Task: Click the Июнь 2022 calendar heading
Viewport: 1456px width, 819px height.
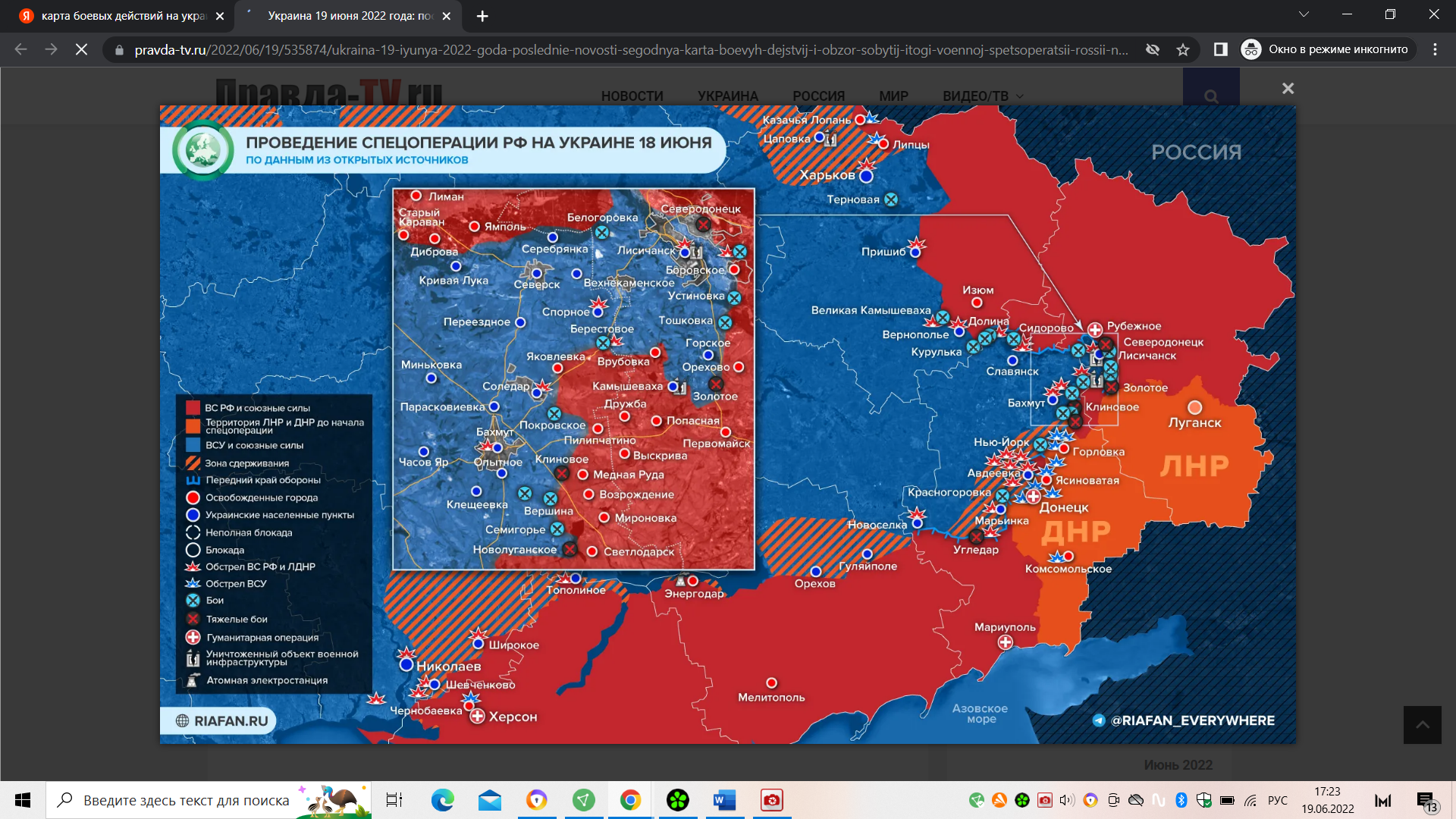Action: [x=1178, y=765]
